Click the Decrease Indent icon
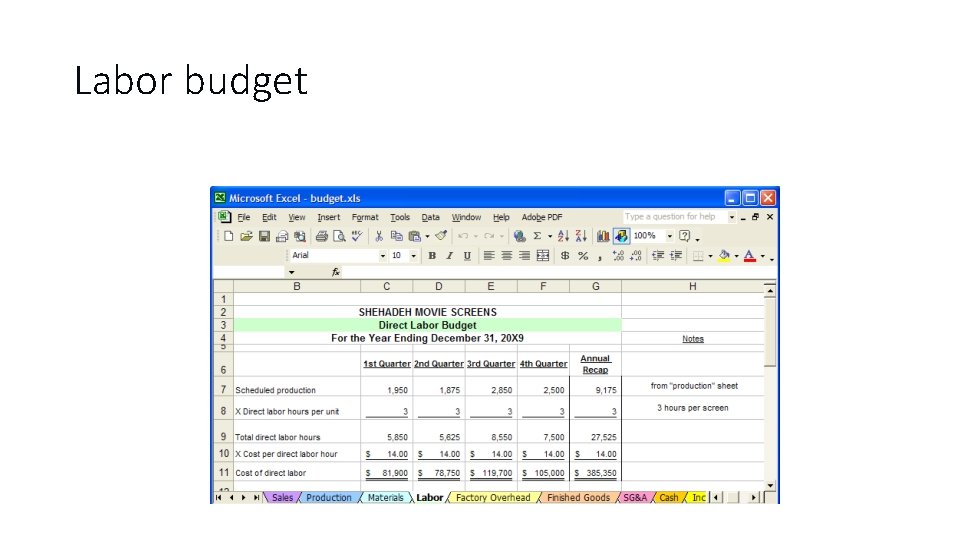Viewport: 960px width, 540px height. pyautogui.click(x=658, y=256)
